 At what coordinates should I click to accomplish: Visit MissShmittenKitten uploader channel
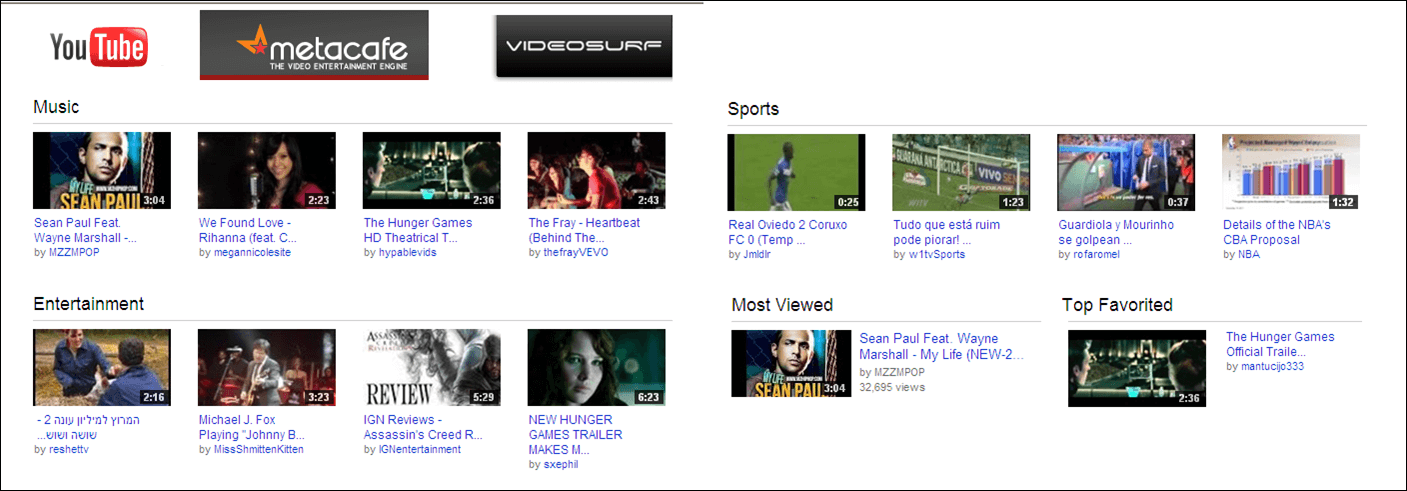pos(259,449)
